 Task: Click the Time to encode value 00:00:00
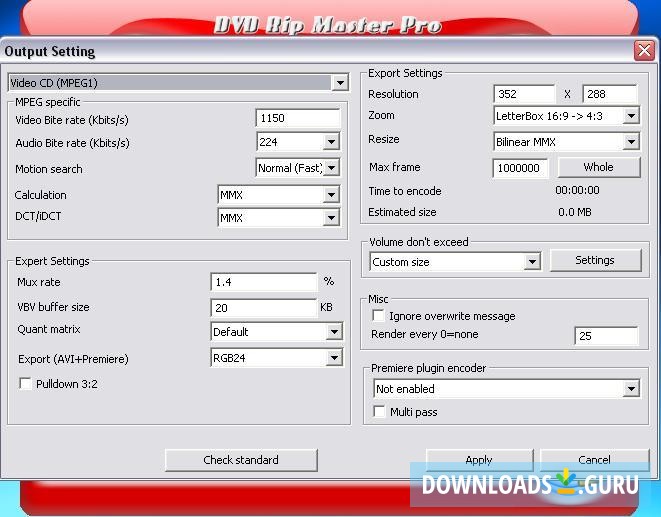click(x=577, y=190)
